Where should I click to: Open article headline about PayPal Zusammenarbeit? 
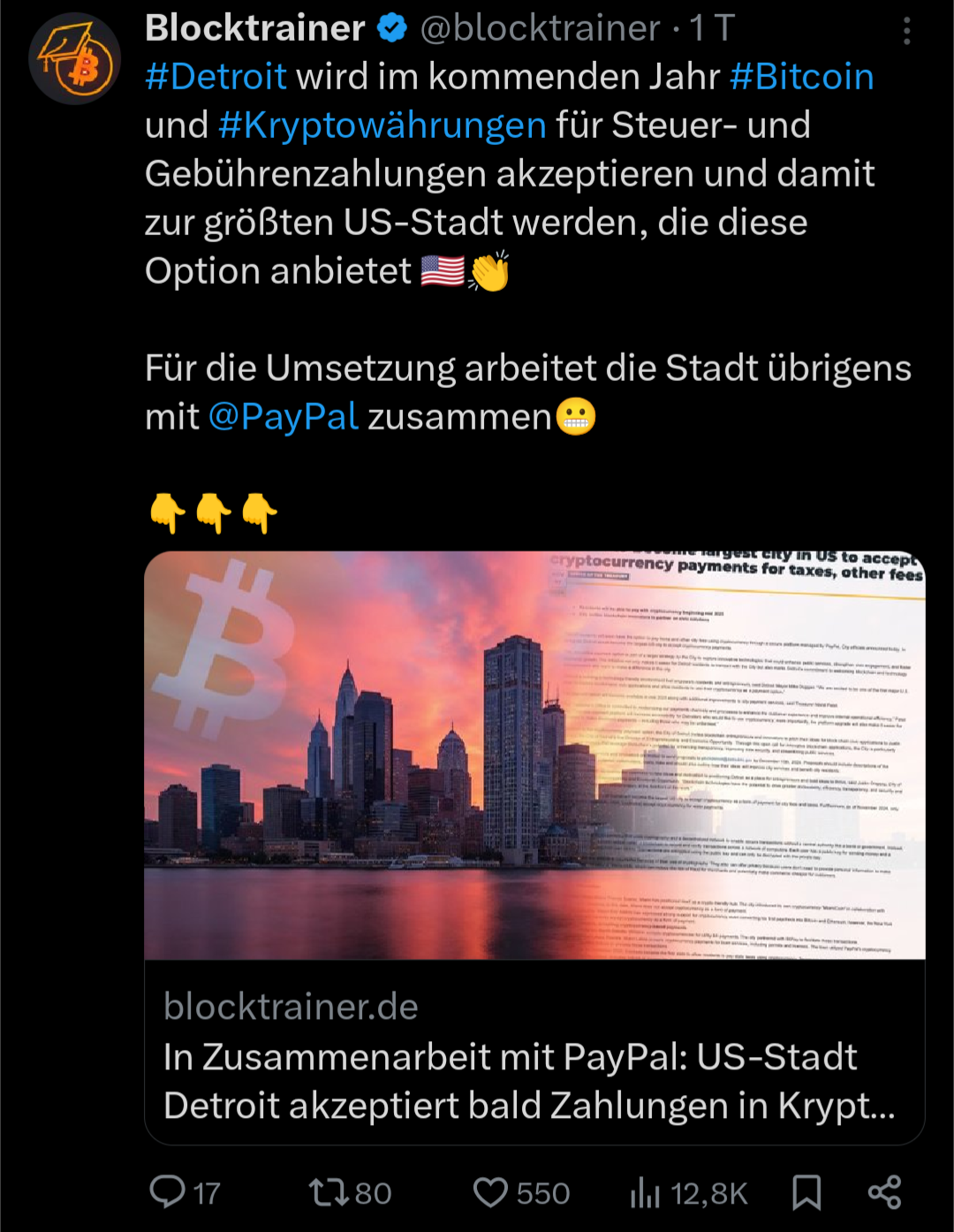click(x=528, y=1081)
